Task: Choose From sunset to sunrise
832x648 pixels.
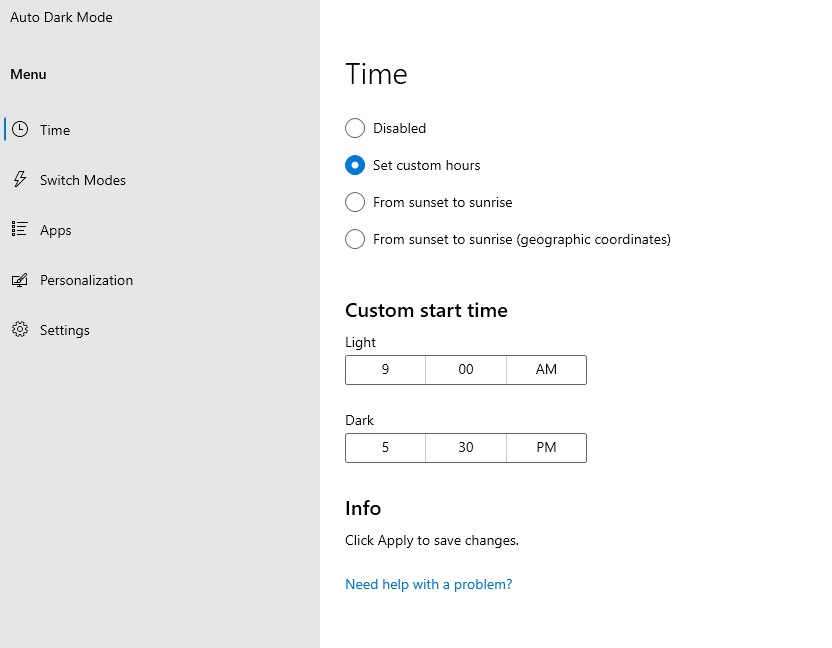Action: (355, 202)
